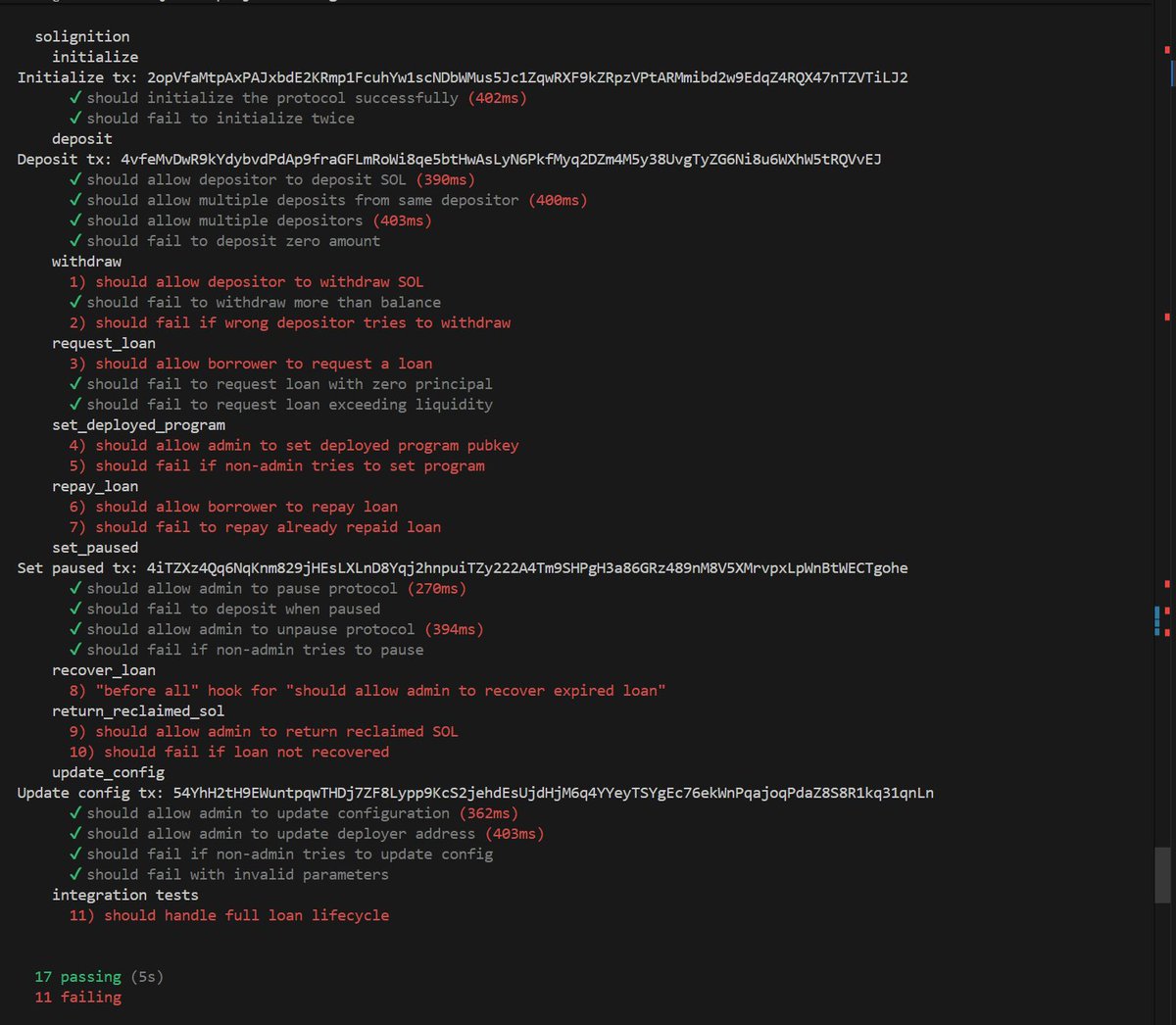This screenshot has height=1025, width=1176.
Task: Click failing '8) "before all" hook' line
Action: [x=367, y=691]
